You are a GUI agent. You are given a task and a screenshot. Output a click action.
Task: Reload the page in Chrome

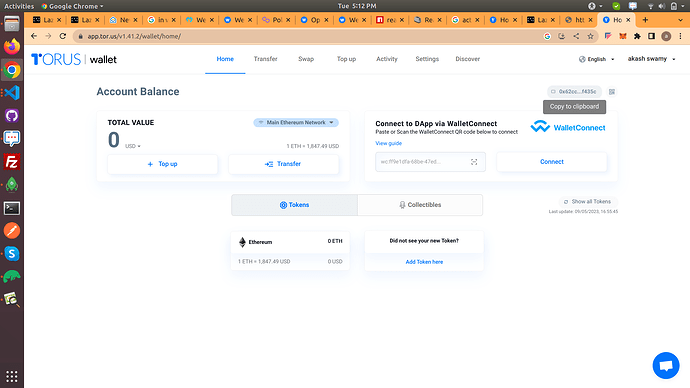coord(62,36)
